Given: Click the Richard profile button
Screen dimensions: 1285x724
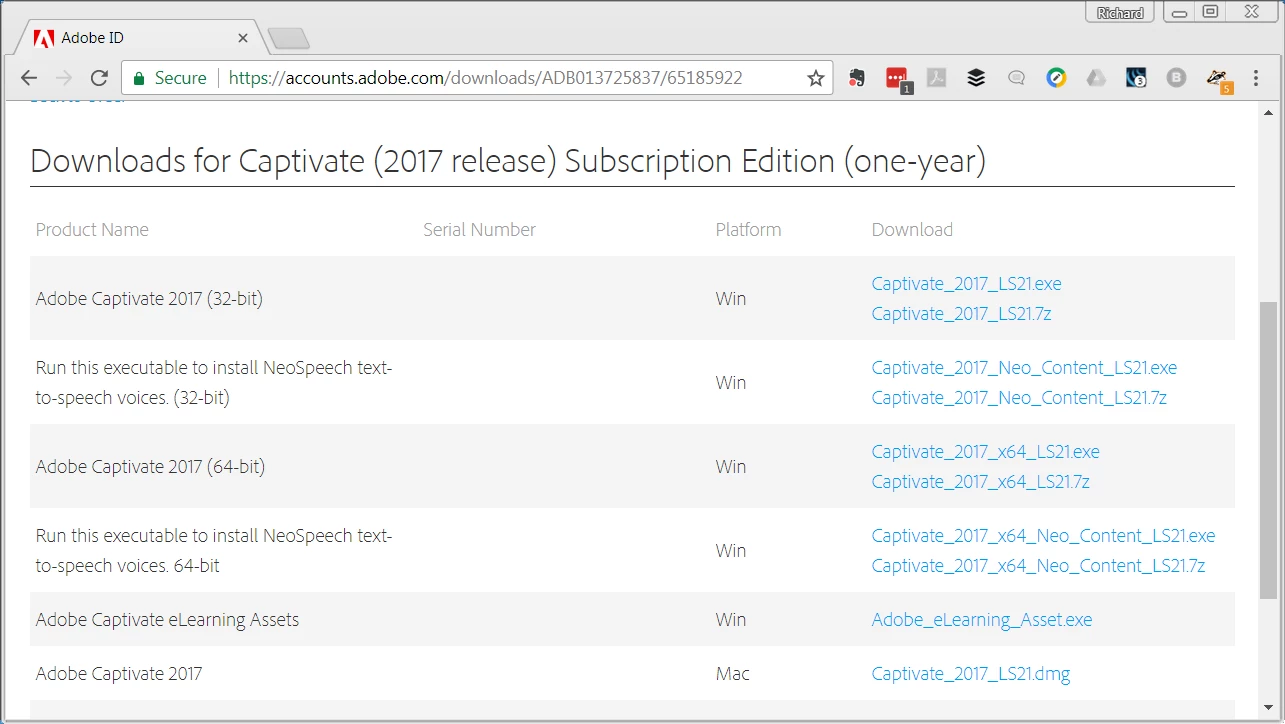Looking at the screenshot, I should click(x=1119, y=13).
